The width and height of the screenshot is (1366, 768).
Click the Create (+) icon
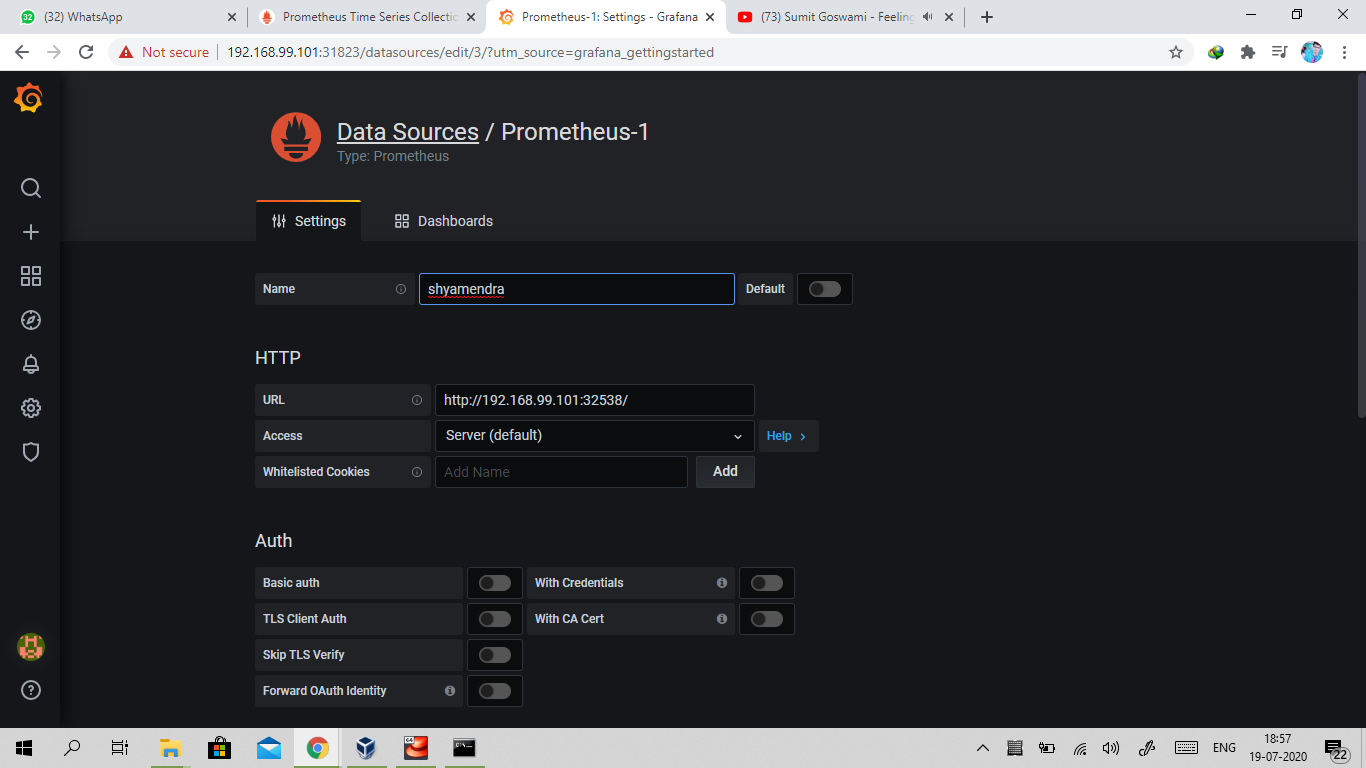tap(30, 231)
